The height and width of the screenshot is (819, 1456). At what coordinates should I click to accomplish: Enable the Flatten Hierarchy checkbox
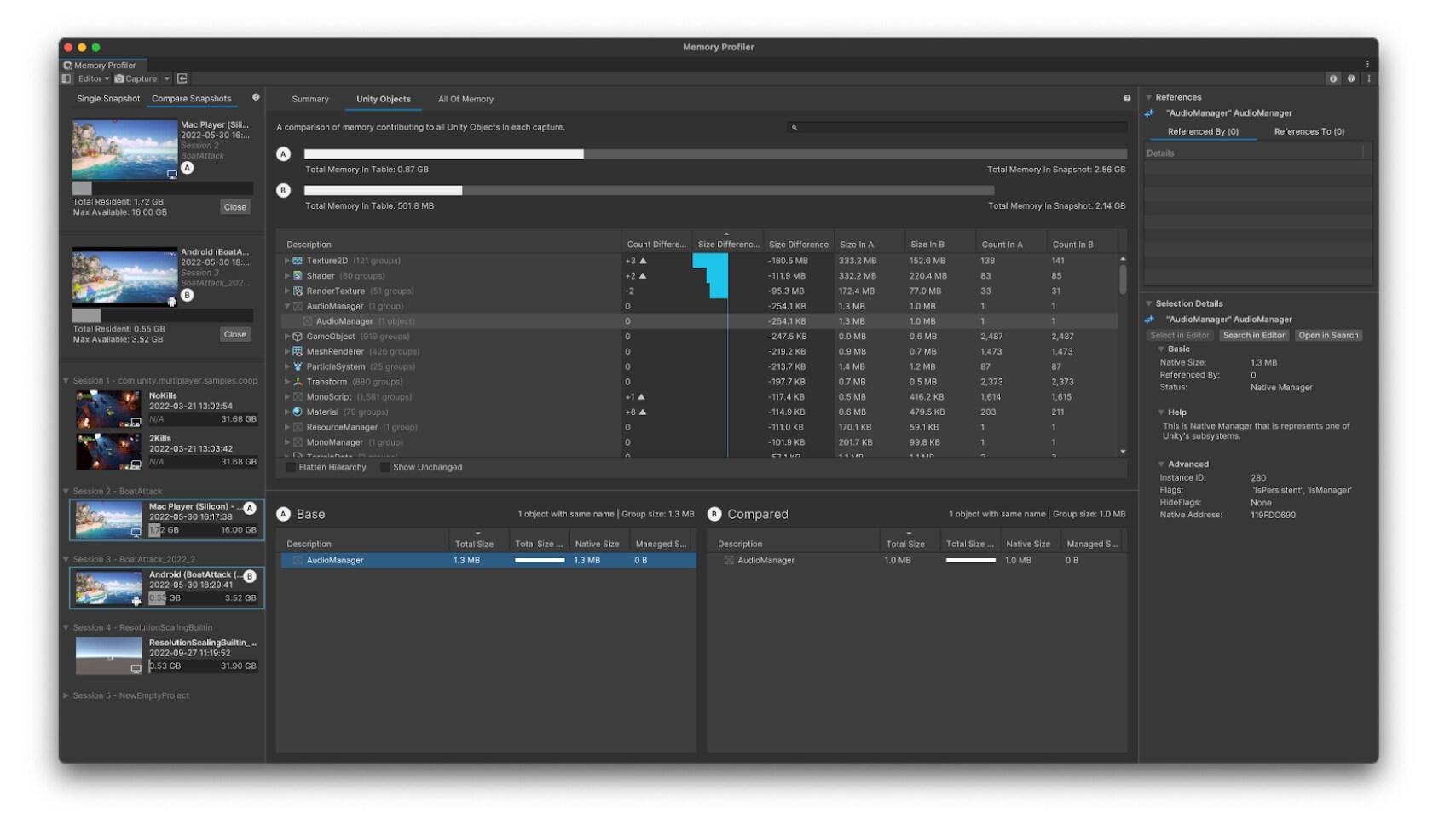(291, 467)
